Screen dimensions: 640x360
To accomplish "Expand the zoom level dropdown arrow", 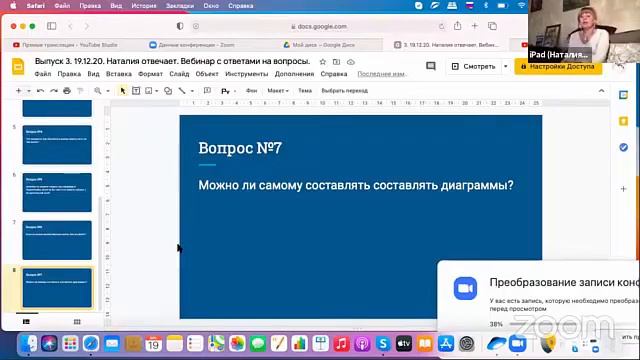I will pyautogui.click(x=108, y=91).
